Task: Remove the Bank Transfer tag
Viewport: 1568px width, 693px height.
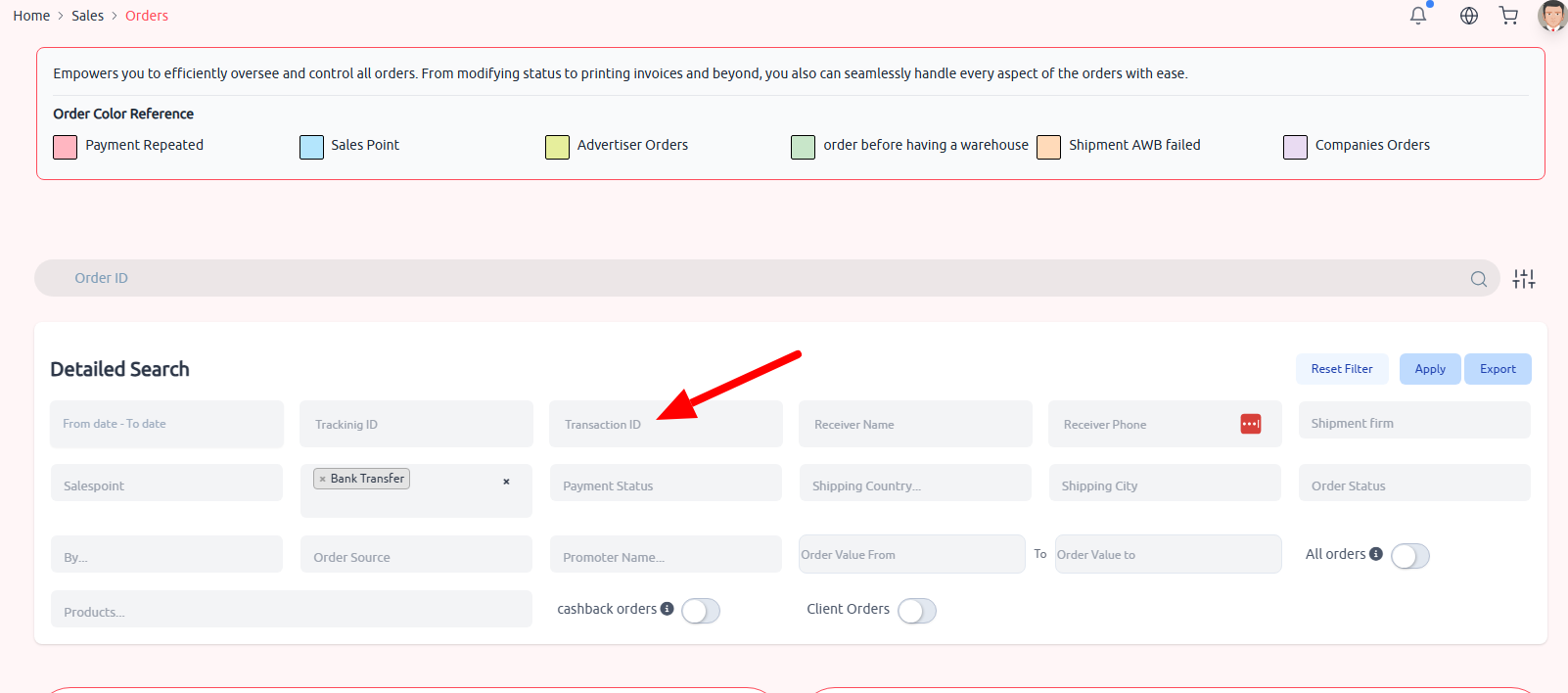Action: pyautogui.click(x=322, y=479)
